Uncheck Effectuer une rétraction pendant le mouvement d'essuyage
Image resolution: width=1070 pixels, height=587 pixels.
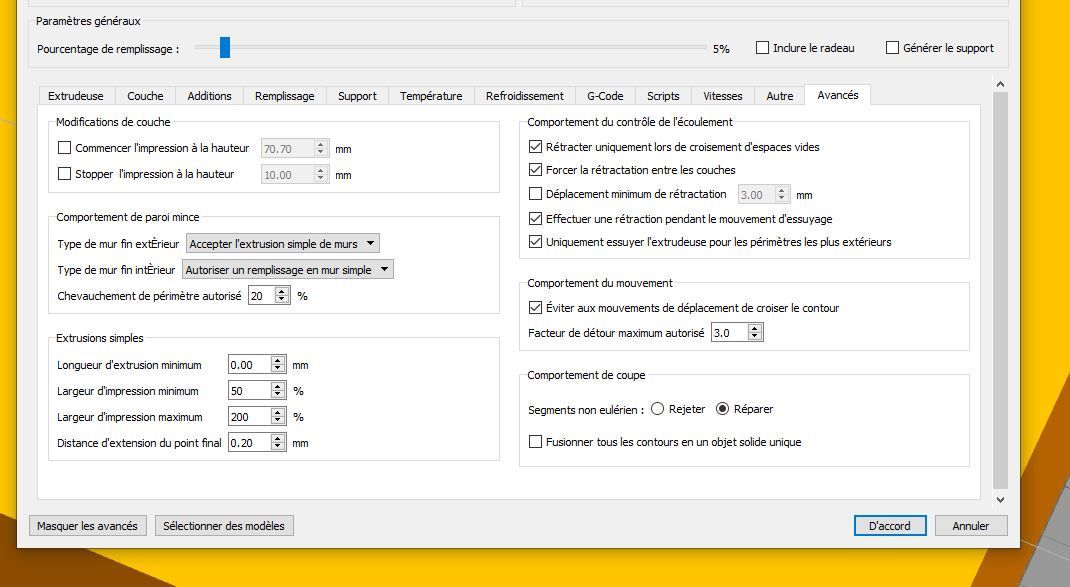tap(536, 218)
